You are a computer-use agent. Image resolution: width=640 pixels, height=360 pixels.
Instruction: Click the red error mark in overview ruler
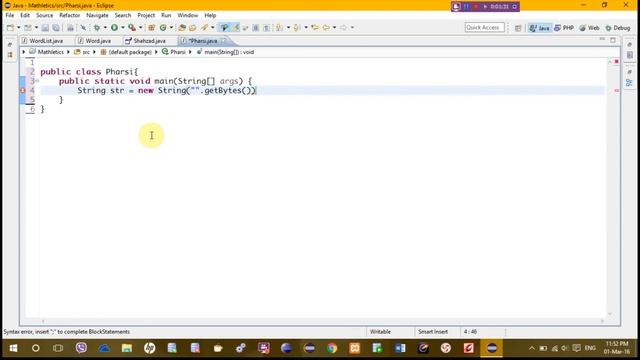point(617,90)
